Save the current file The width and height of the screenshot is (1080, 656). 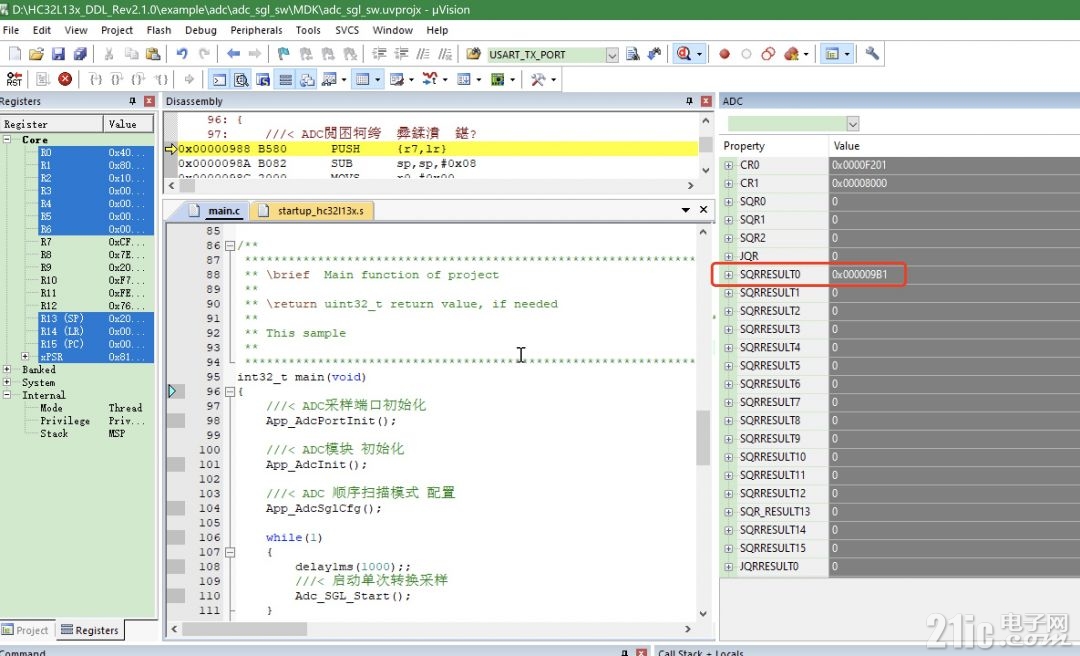coord(59,54)
